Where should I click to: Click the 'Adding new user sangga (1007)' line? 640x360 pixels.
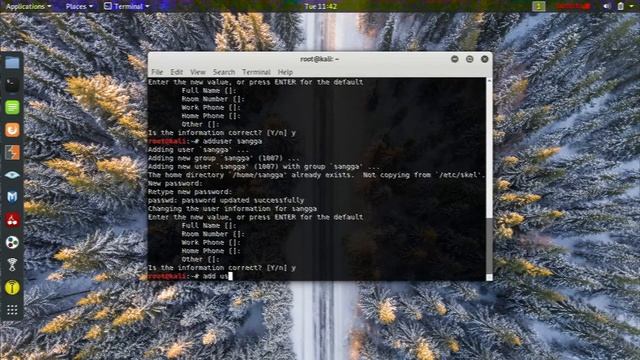point(264,167)
